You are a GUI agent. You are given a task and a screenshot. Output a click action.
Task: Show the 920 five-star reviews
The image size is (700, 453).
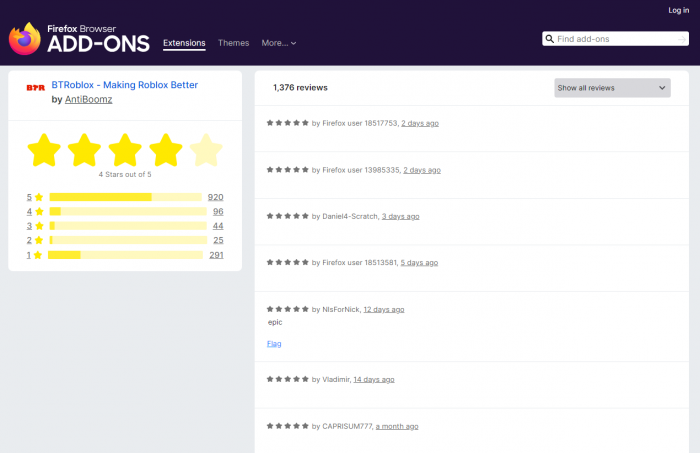215,197
